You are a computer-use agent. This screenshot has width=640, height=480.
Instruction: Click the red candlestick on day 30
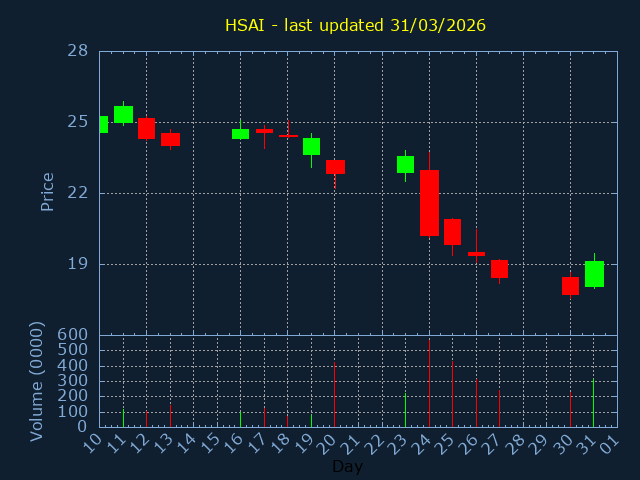click(570, 286)
